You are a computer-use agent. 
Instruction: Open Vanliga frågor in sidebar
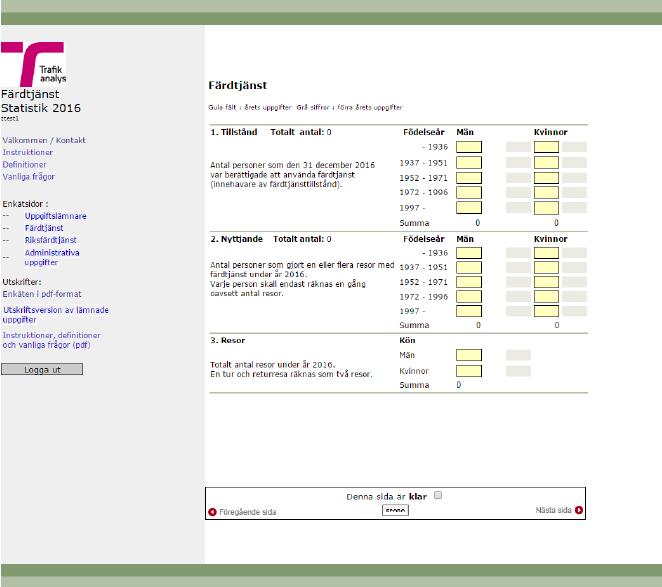tap(28, 177)
